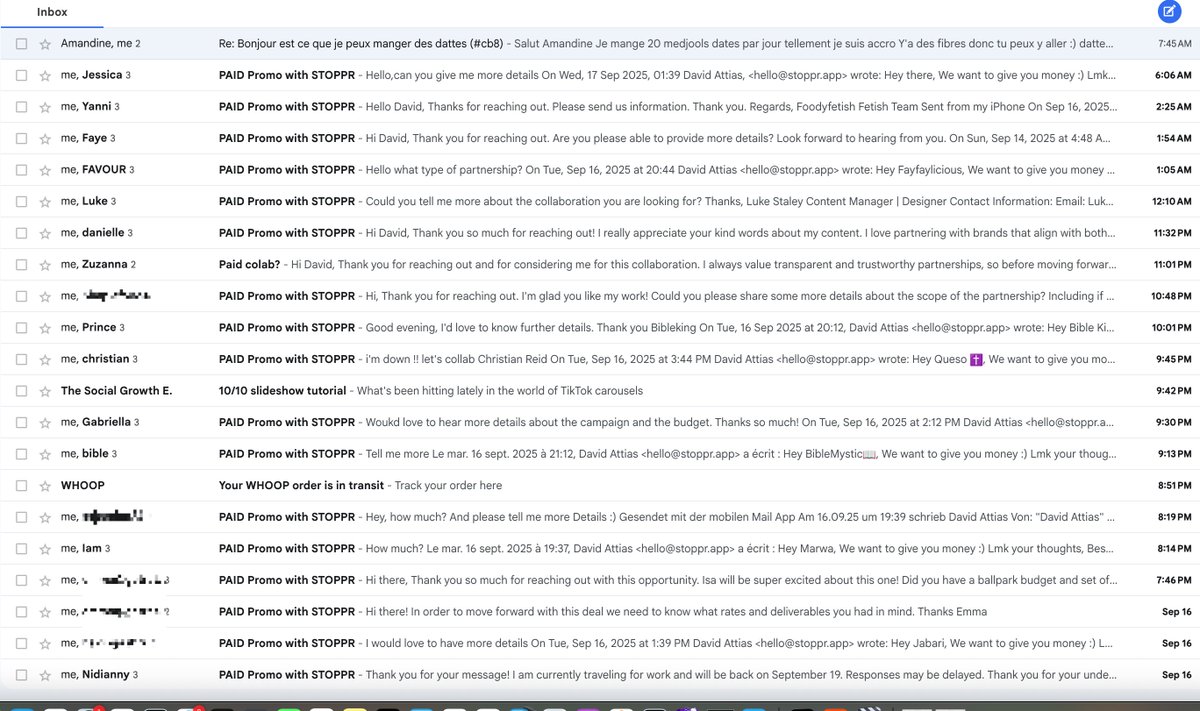This screenshot has width=1200, height=711.
Task: Check the box beside Yanni's thread
Action: click(x=22, y=107)
